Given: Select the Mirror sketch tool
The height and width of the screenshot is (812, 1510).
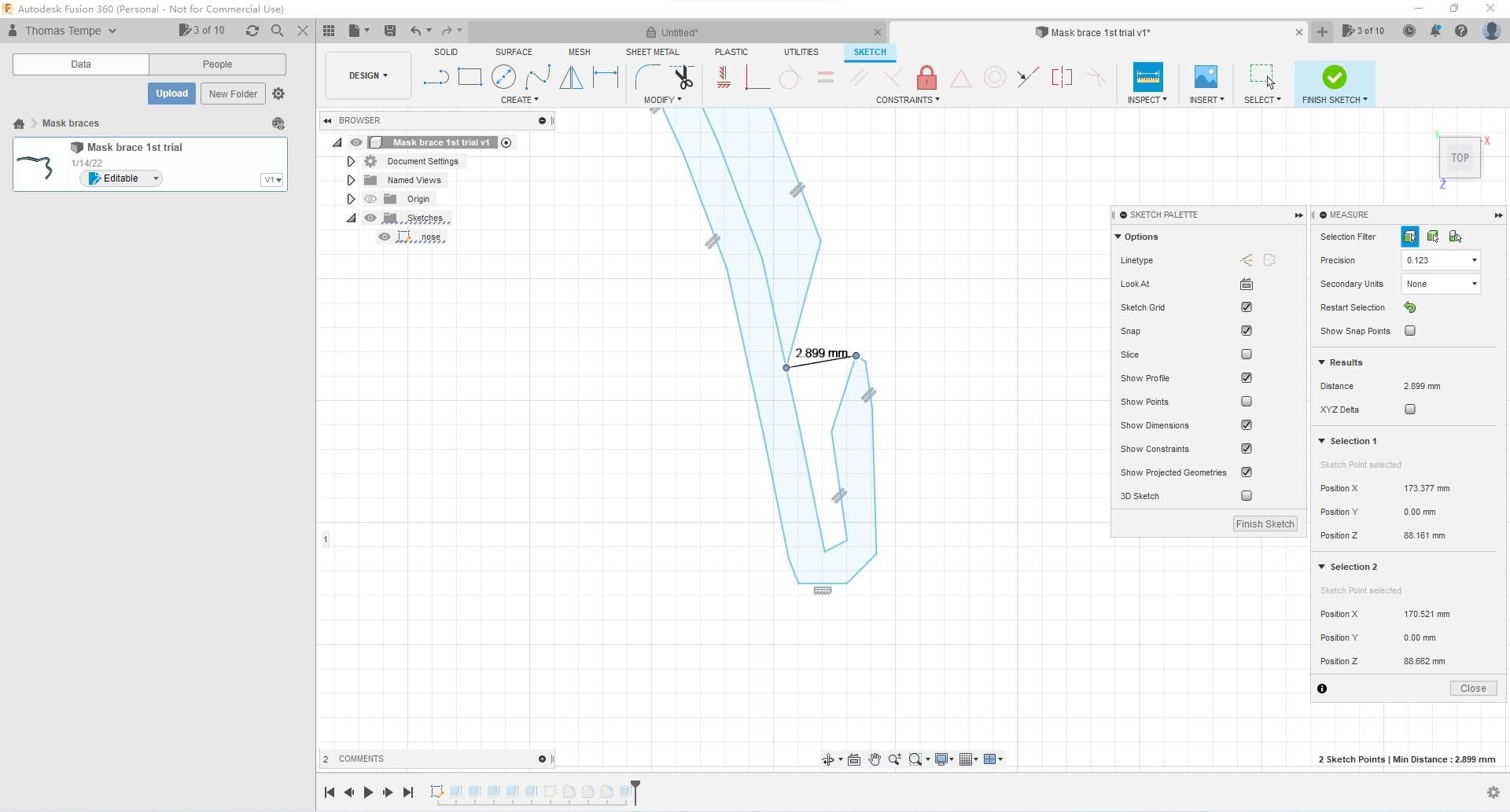Looking at the screenshot, I should 572,77.
